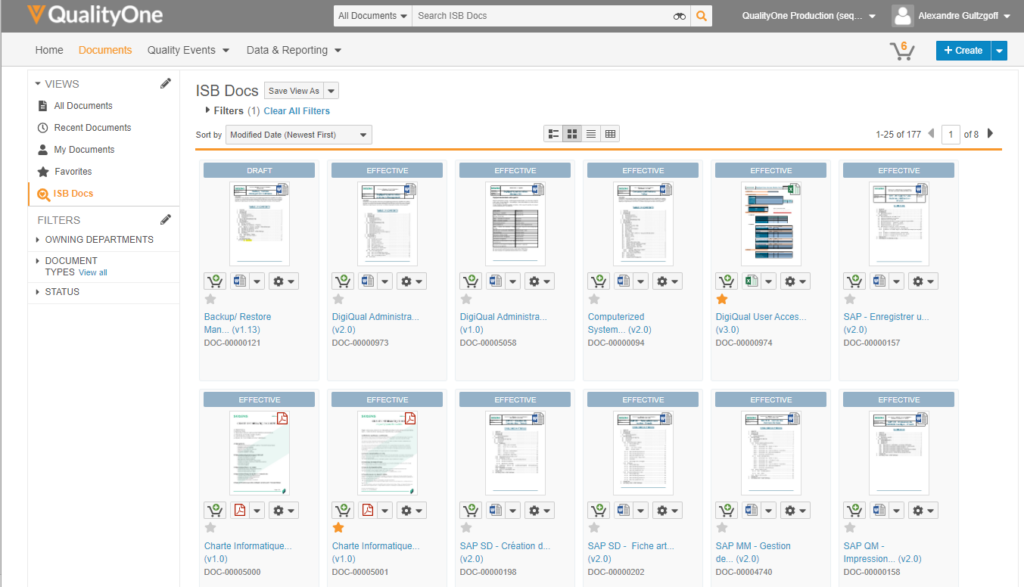Open the Quality Events tab menu
The image size is (1024, 587).
pos(188,50)
